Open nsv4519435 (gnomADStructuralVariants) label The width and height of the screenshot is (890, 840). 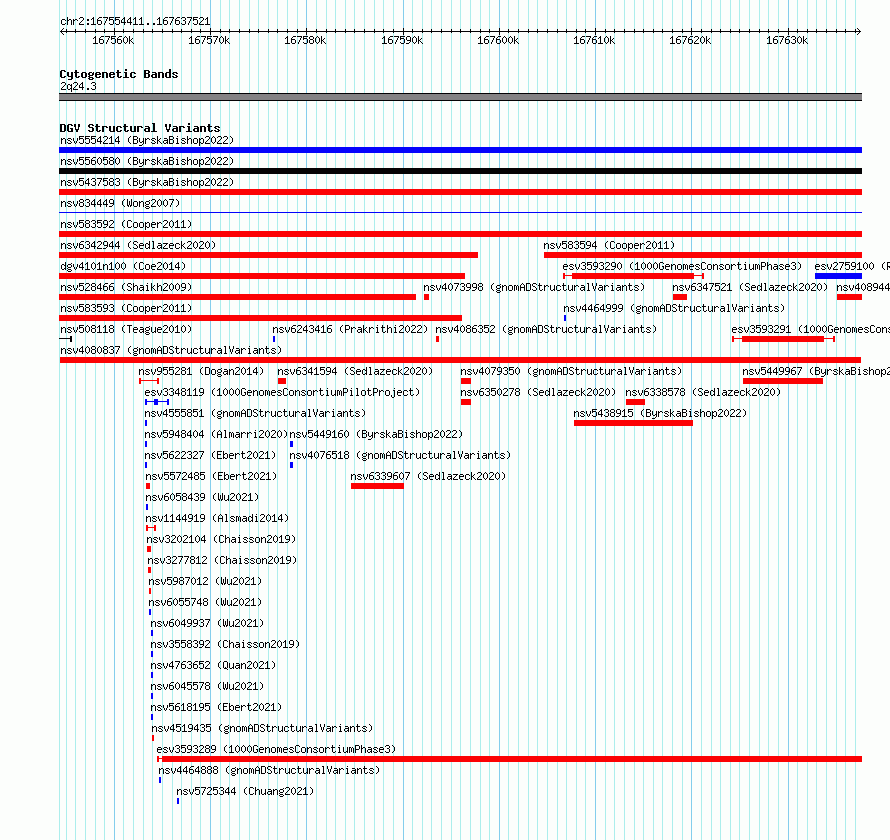(x=262, y=728)
